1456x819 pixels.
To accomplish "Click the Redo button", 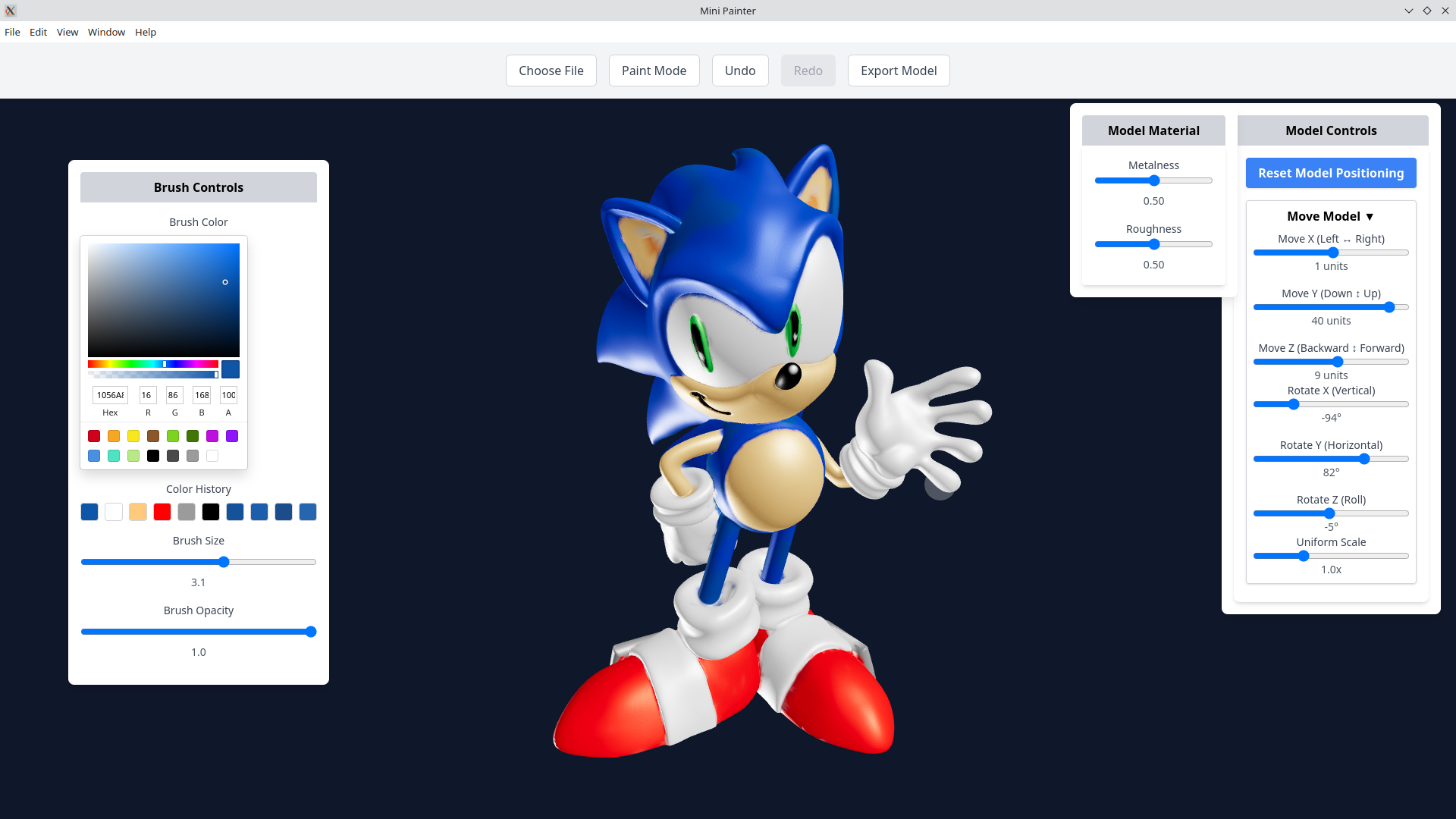I will pyautogui.click(x=808, y=71).
